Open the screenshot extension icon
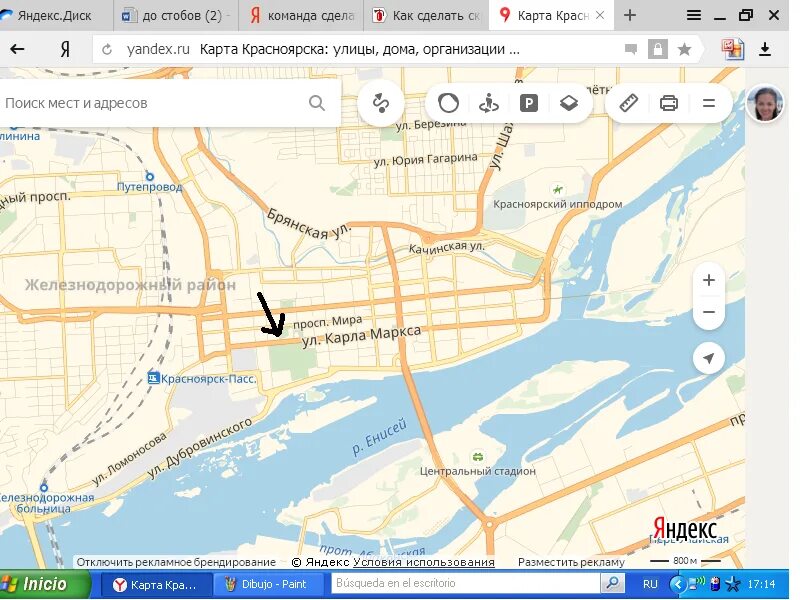 pyautogui.click(x=732, y=49)
